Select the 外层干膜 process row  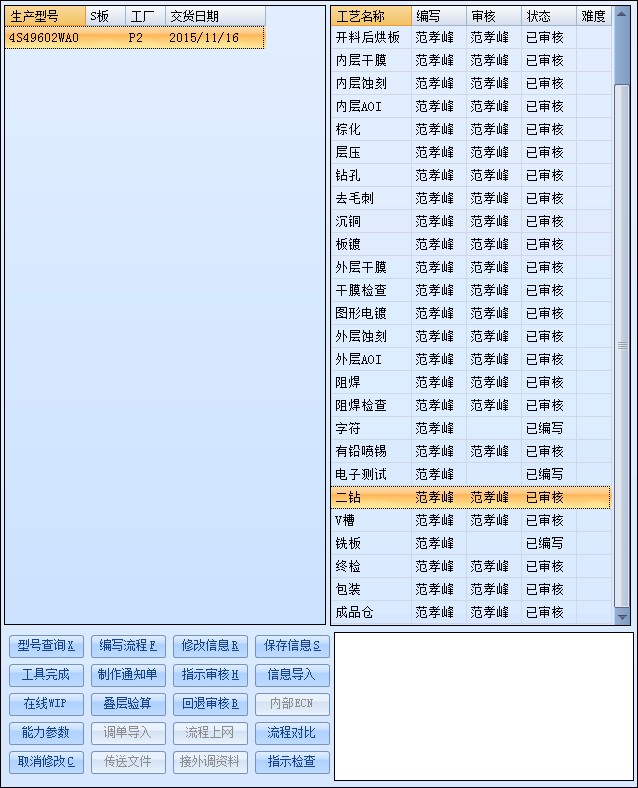[471, 267]
